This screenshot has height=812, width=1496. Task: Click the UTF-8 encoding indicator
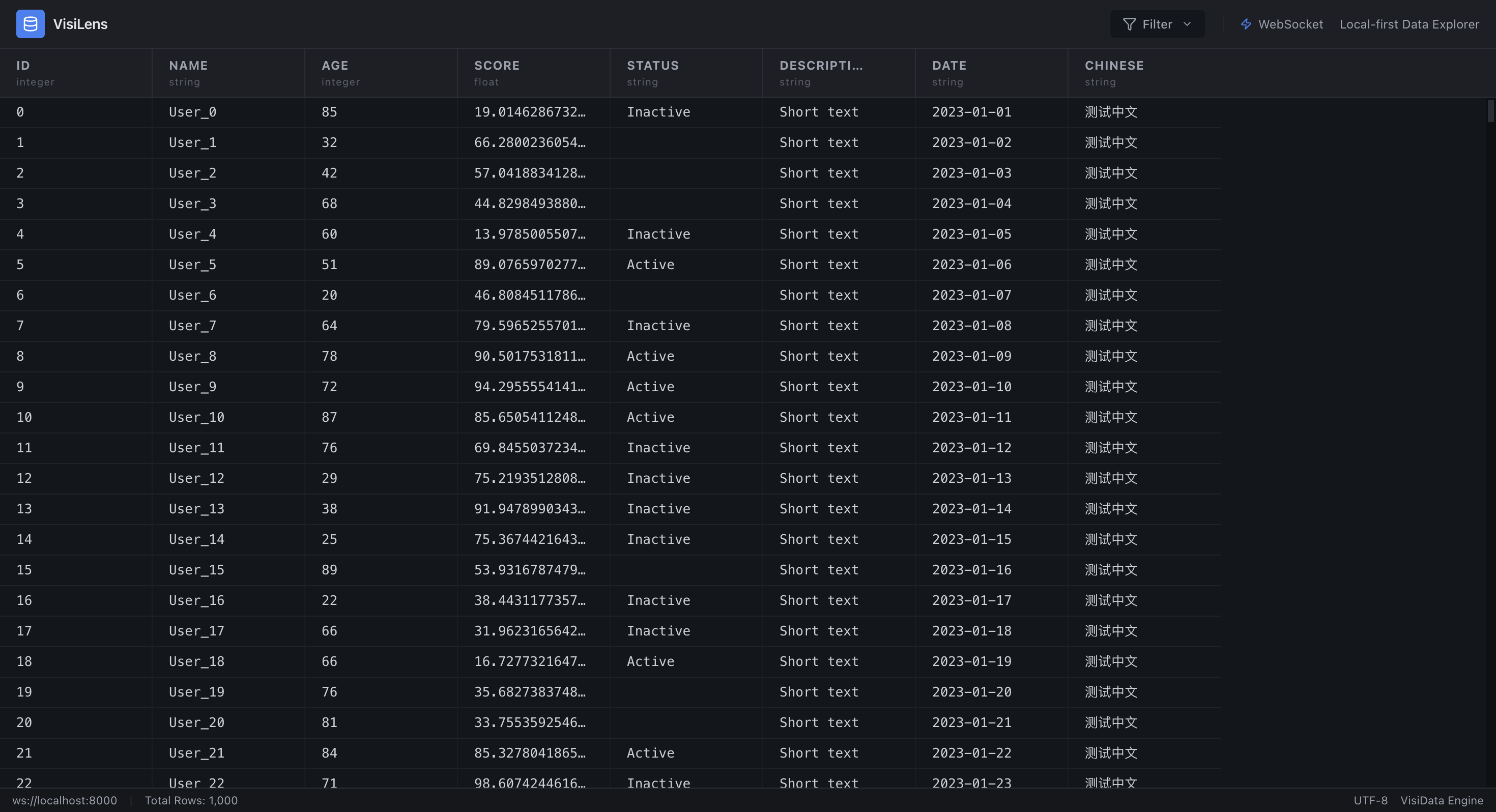pos(1370,800)
